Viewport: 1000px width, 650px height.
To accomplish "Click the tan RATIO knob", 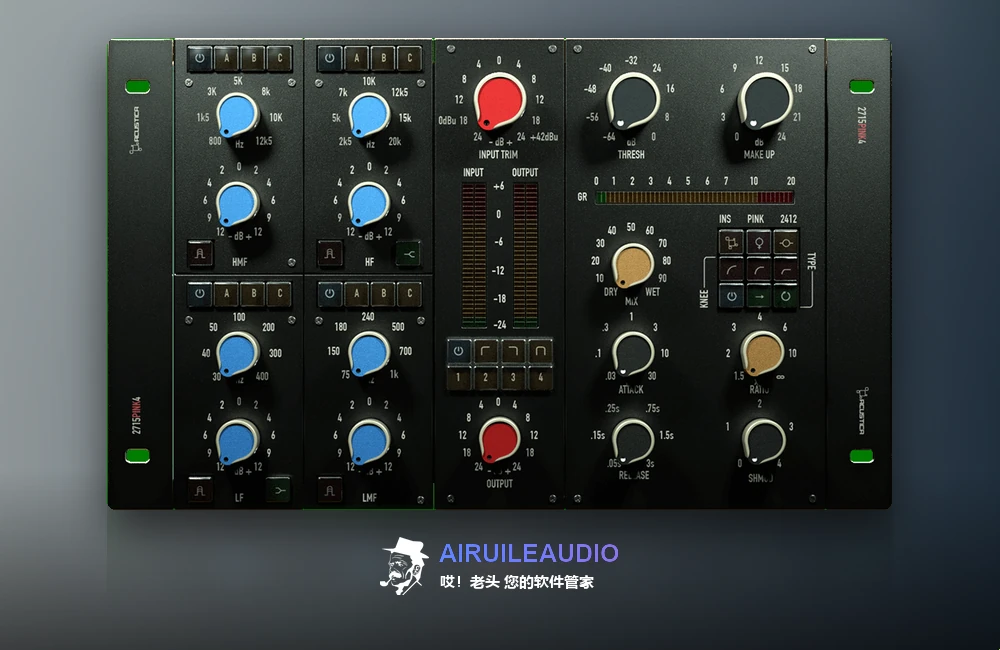I will pos(763,353).
